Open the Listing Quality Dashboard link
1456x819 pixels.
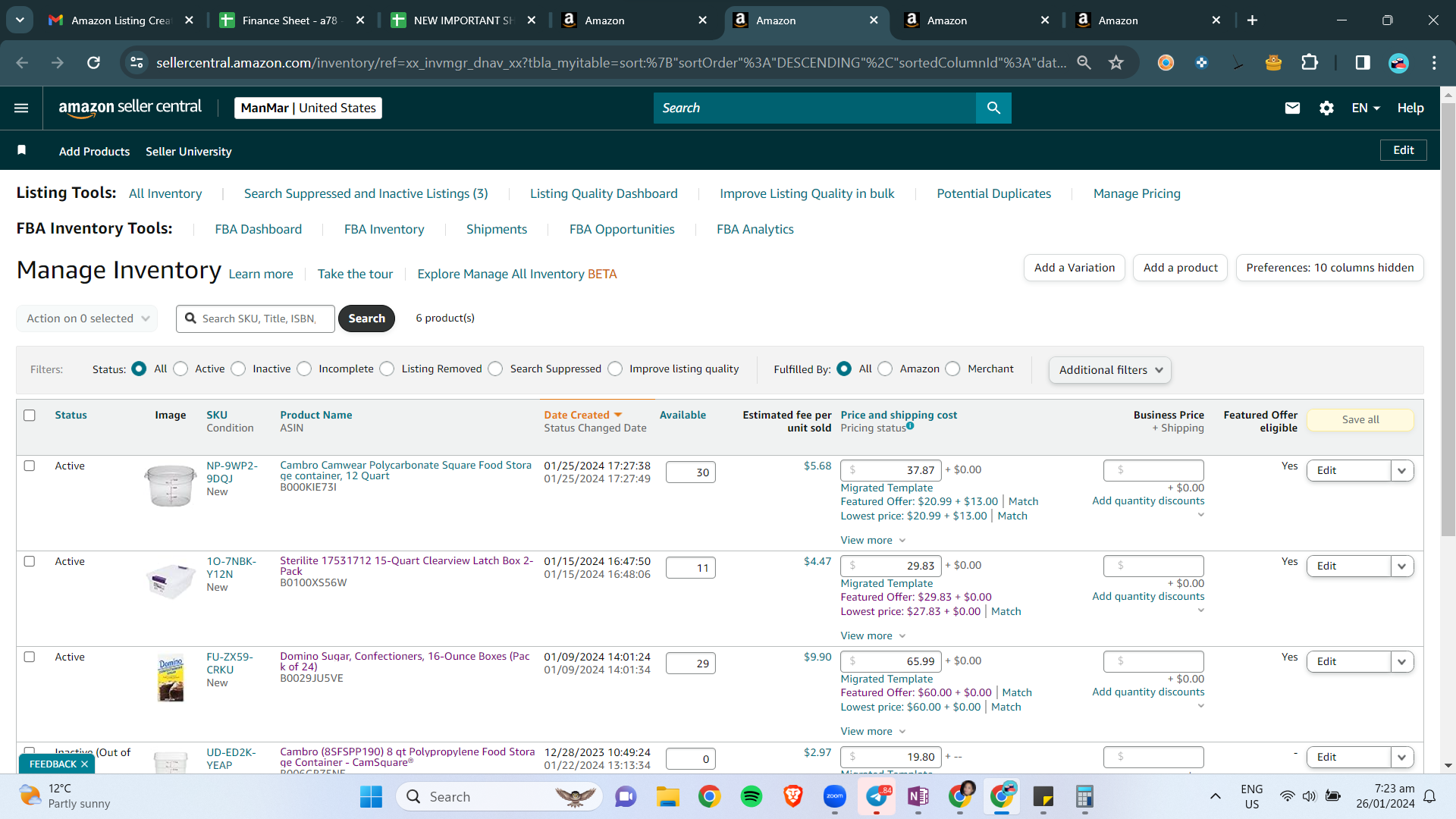tap(604, 193)
